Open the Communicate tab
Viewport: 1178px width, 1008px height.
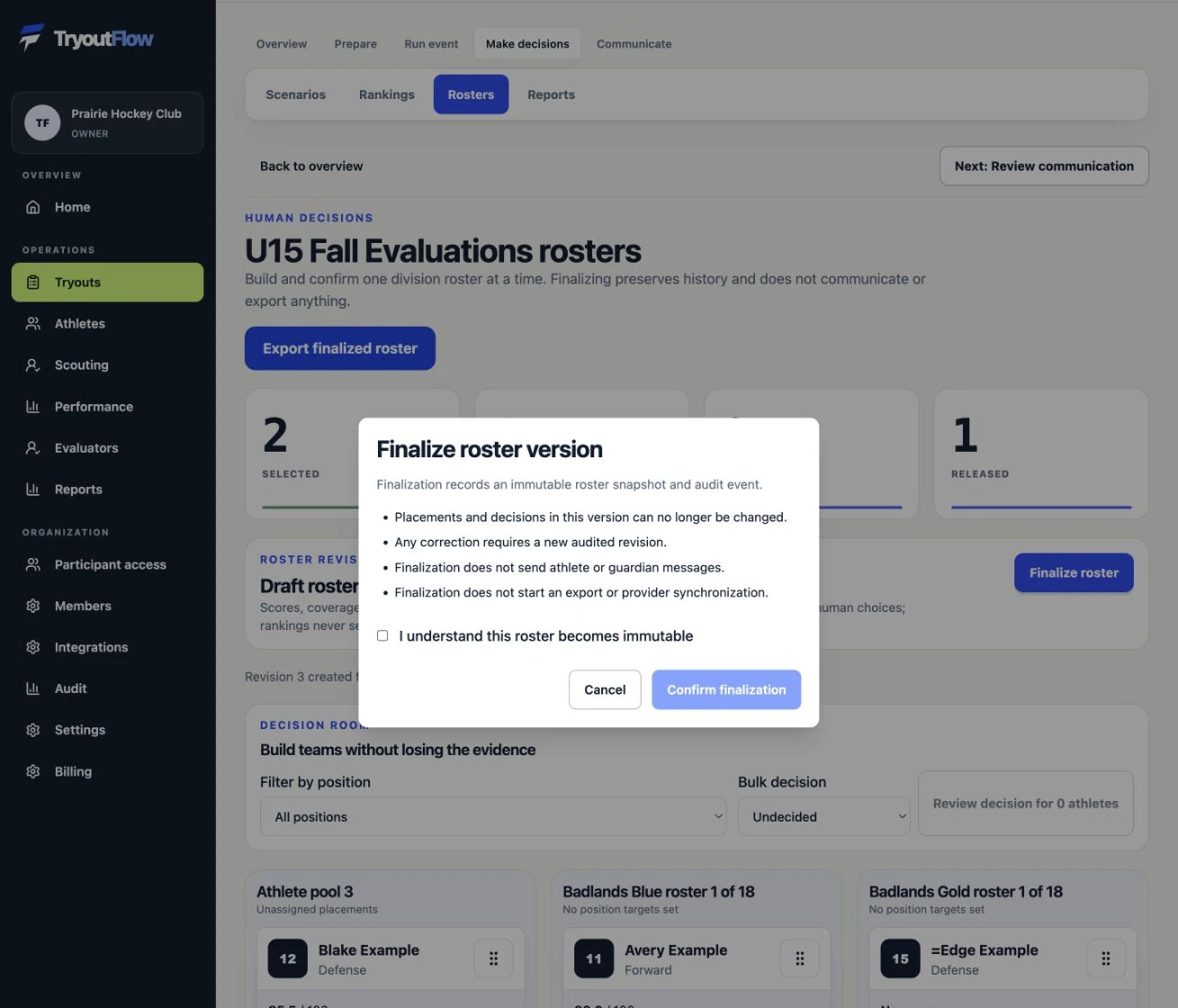point(634,44)
